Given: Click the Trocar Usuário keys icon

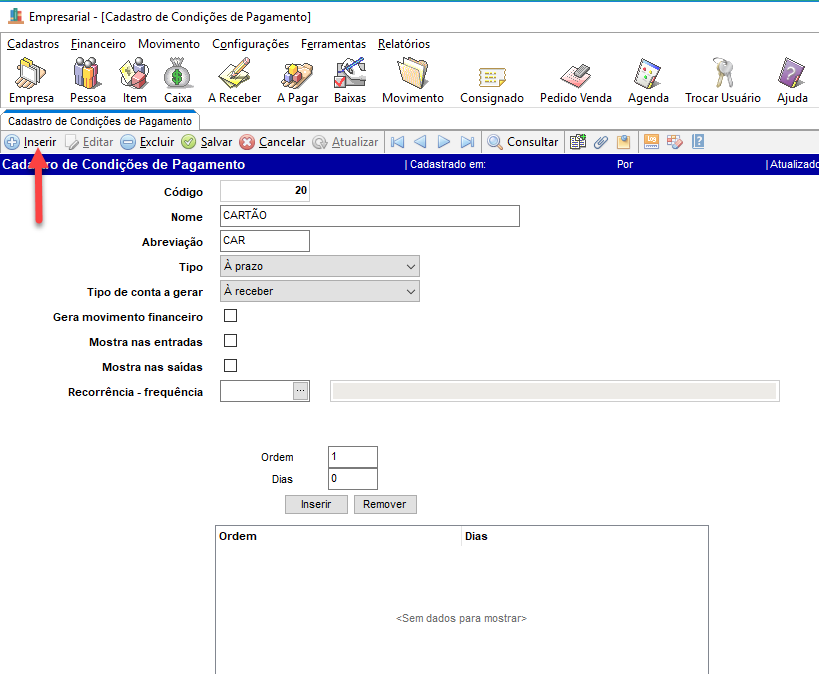Looking at the screenshot, I should [722, 80].
